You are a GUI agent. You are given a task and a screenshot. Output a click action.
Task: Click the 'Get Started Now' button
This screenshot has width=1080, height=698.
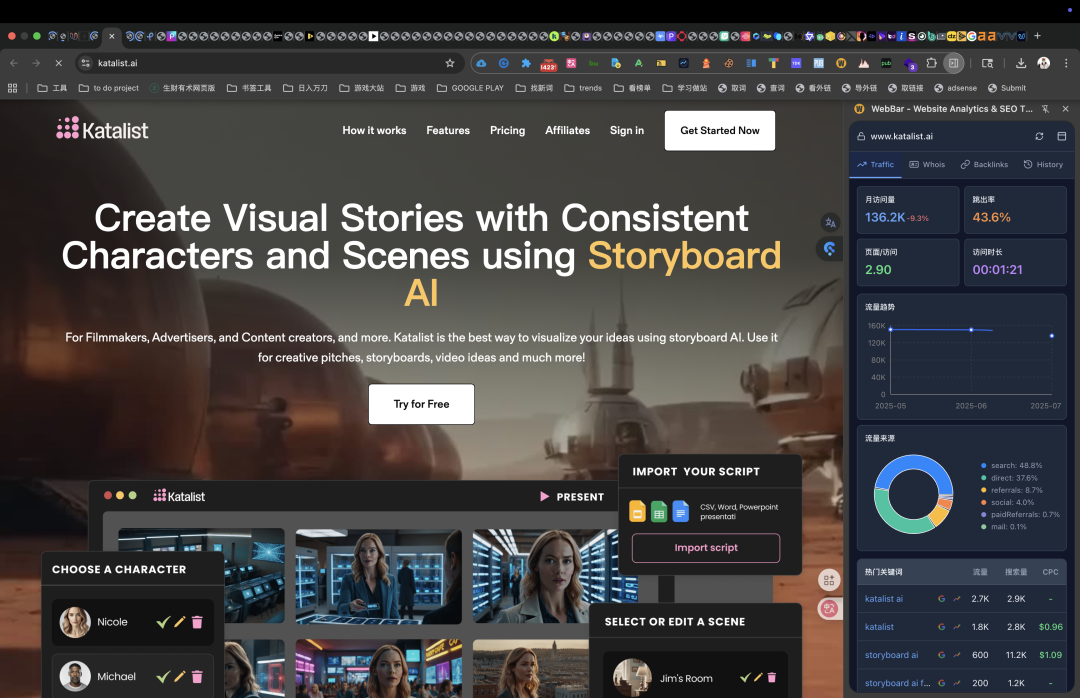(x=720, y=130)
